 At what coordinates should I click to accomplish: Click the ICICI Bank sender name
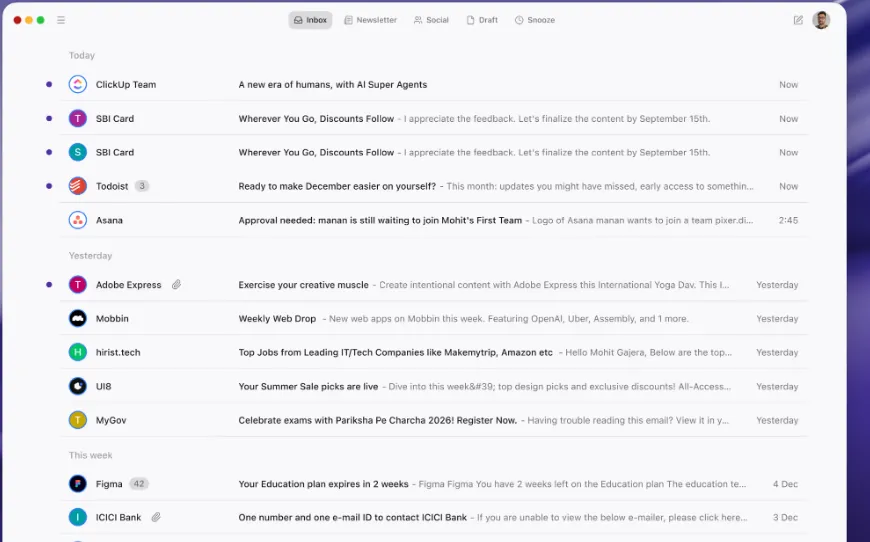(119, 518)
